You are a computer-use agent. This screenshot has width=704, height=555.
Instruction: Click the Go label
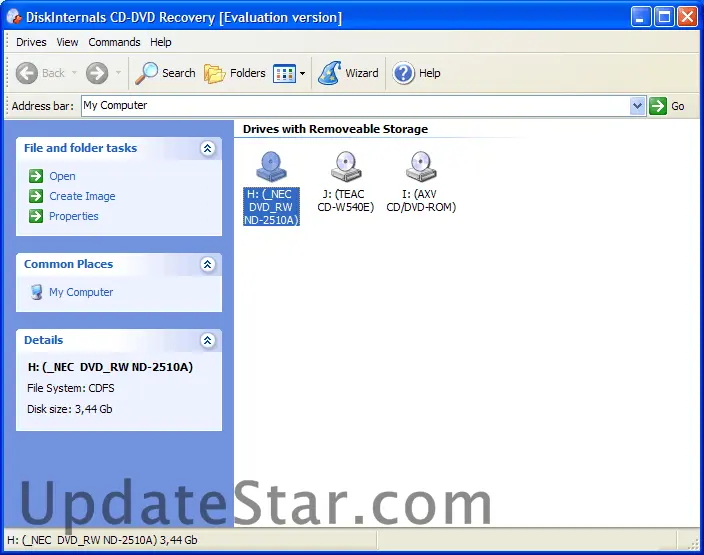coord(678,106)
